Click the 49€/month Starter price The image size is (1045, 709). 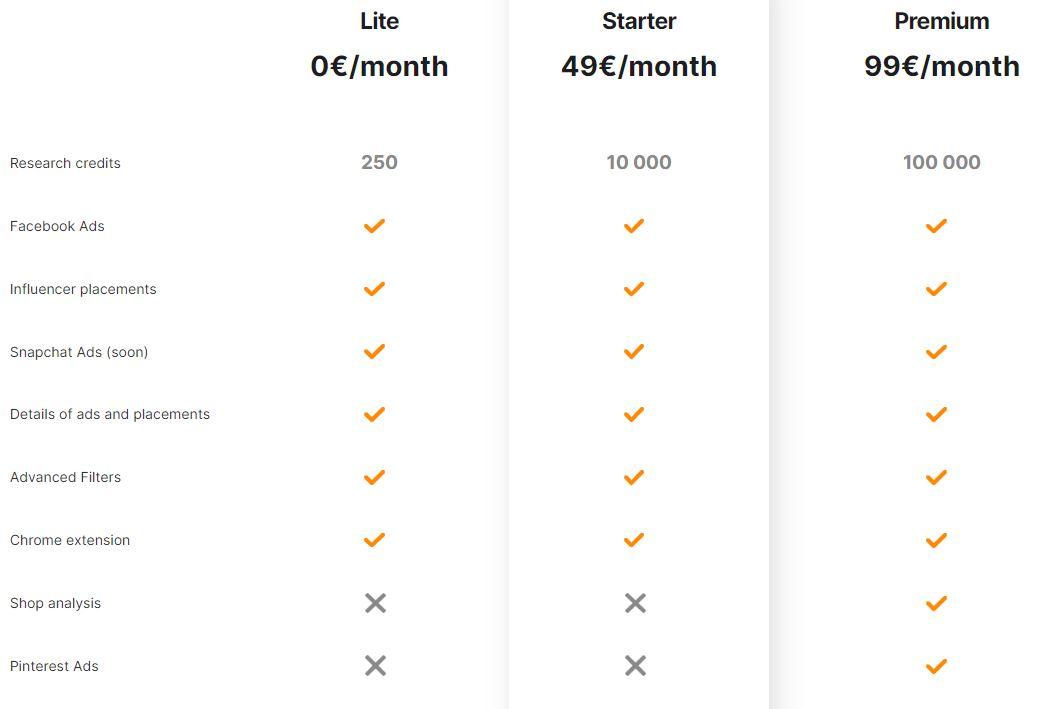(x=639, y=66)
